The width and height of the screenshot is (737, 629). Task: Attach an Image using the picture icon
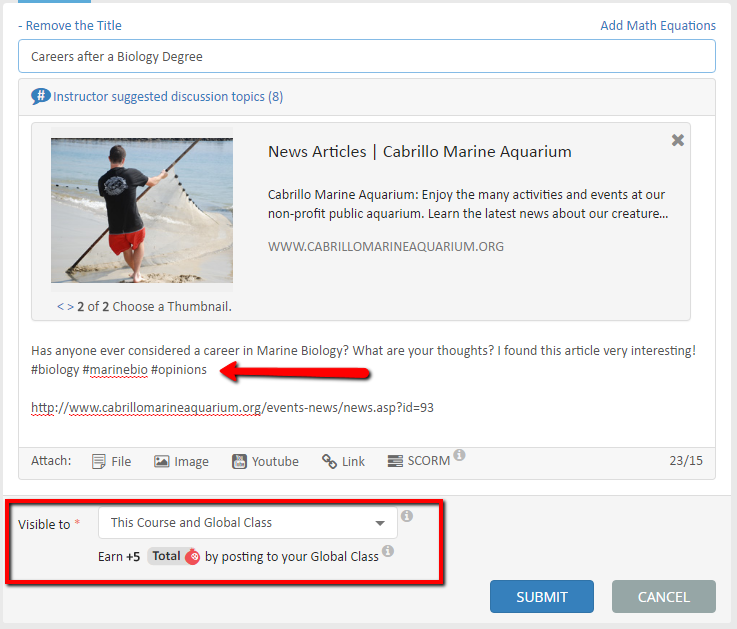click(x=161, y=462)
